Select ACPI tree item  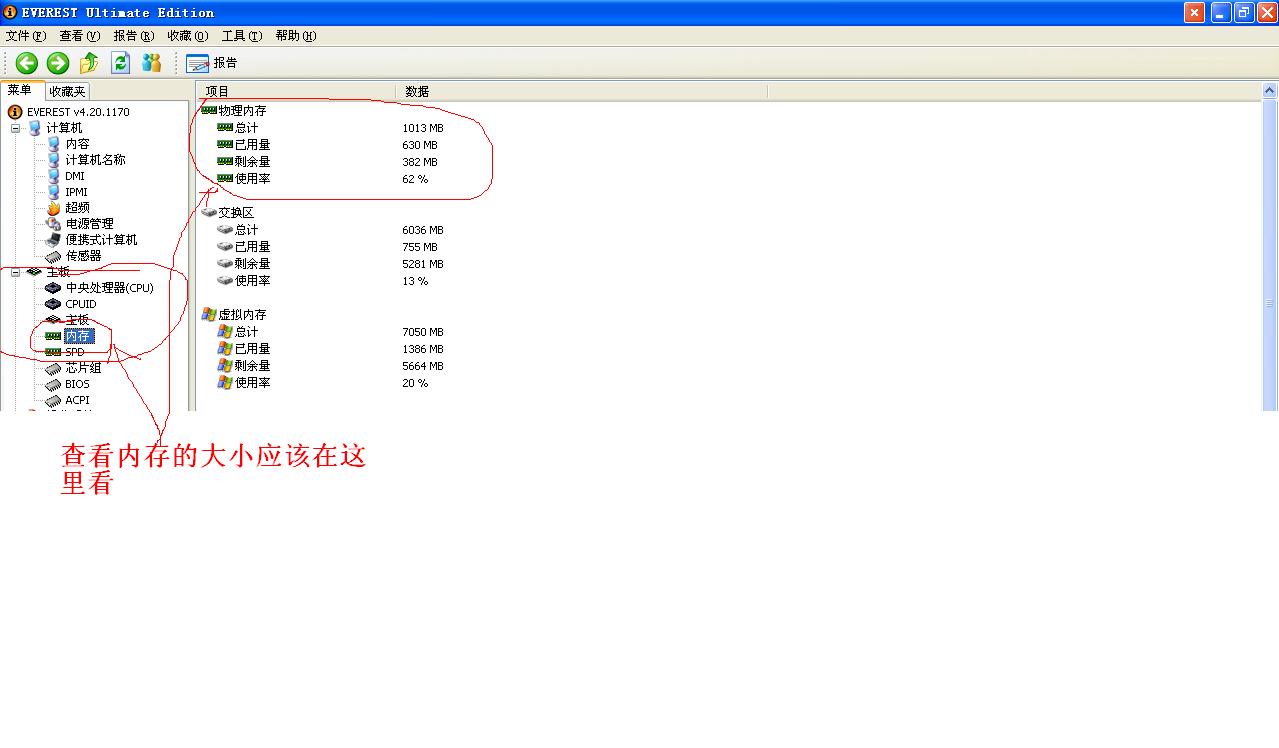78,400
